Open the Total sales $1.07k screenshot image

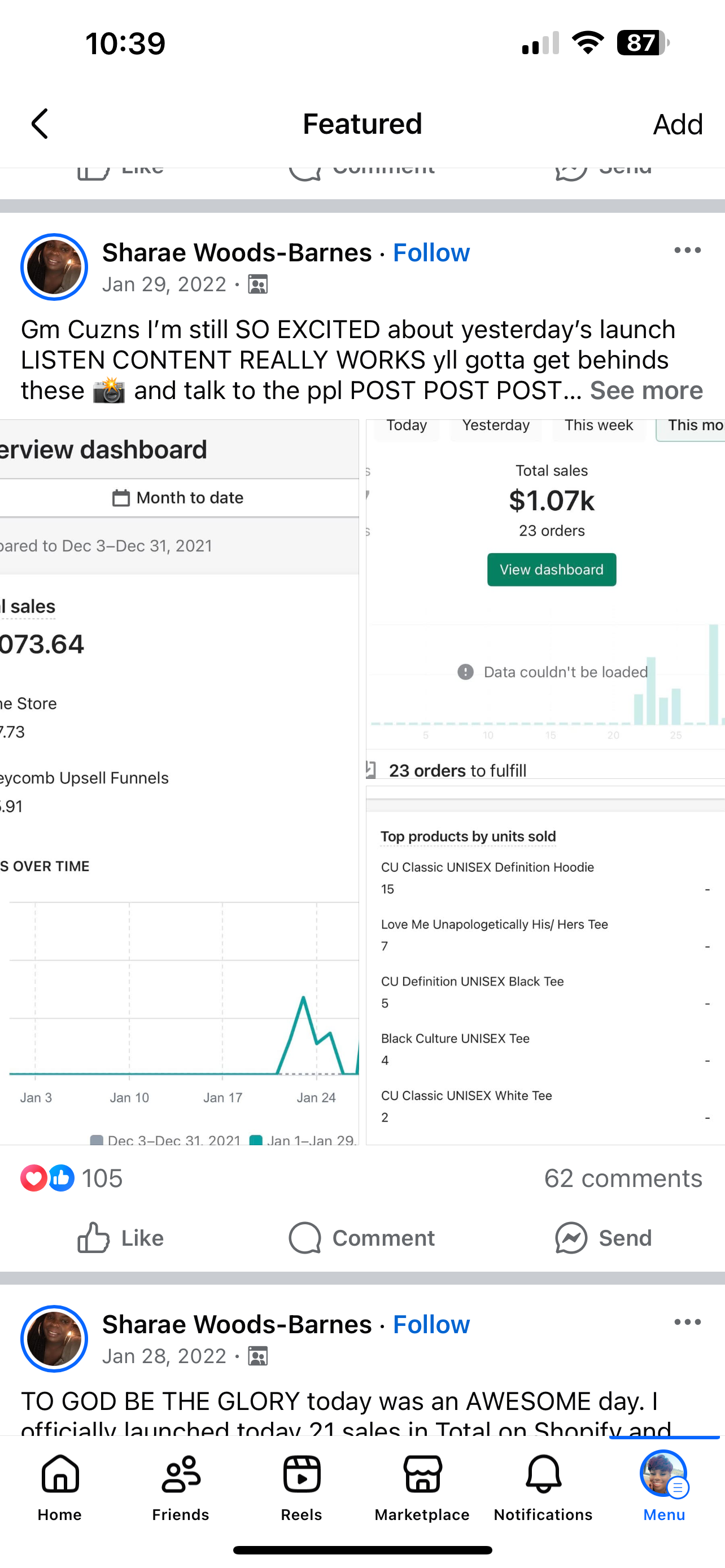coord(545,599)
